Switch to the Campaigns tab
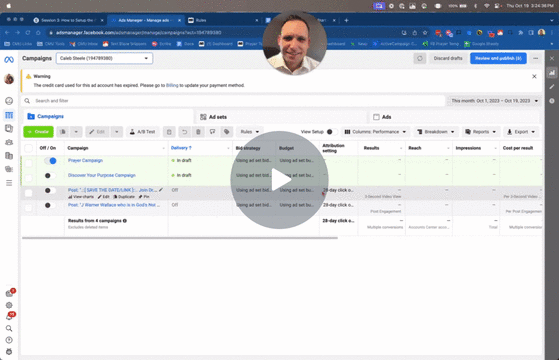This screenshot has width=559, height=360. tap(108, 117)
